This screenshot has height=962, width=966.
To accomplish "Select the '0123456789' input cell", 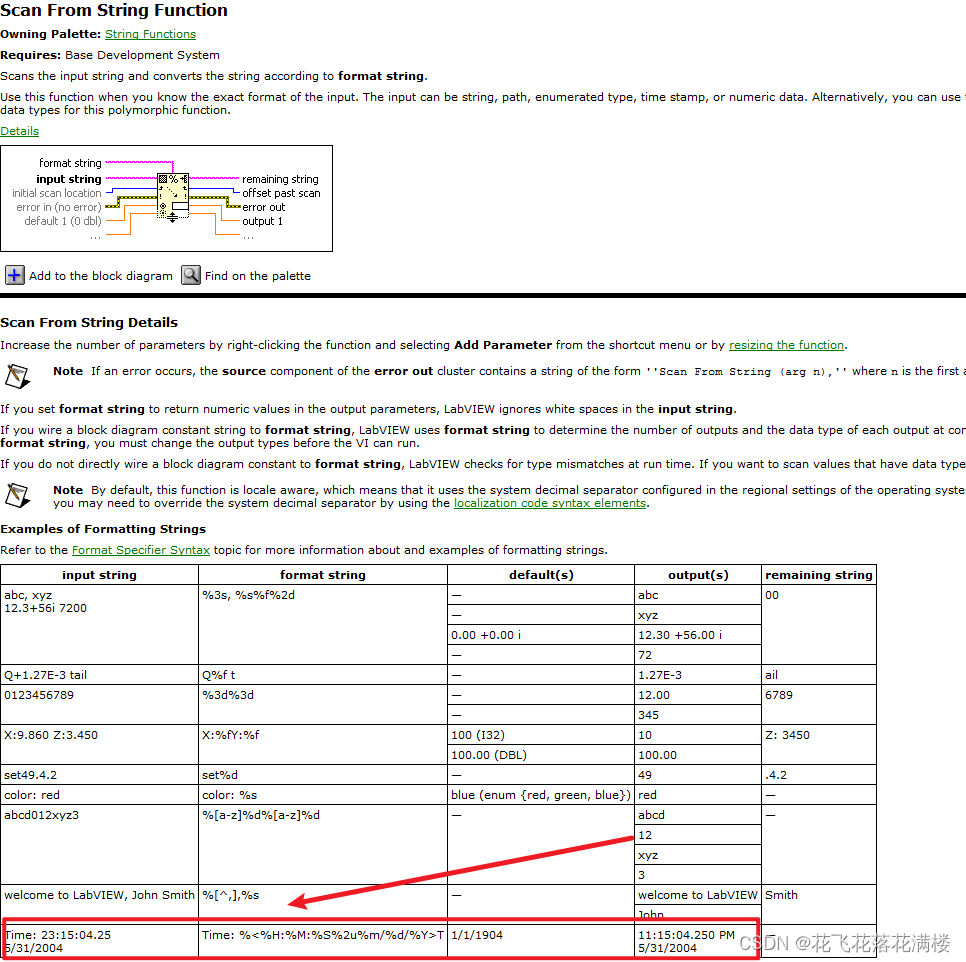I will (x=99, y=705).
